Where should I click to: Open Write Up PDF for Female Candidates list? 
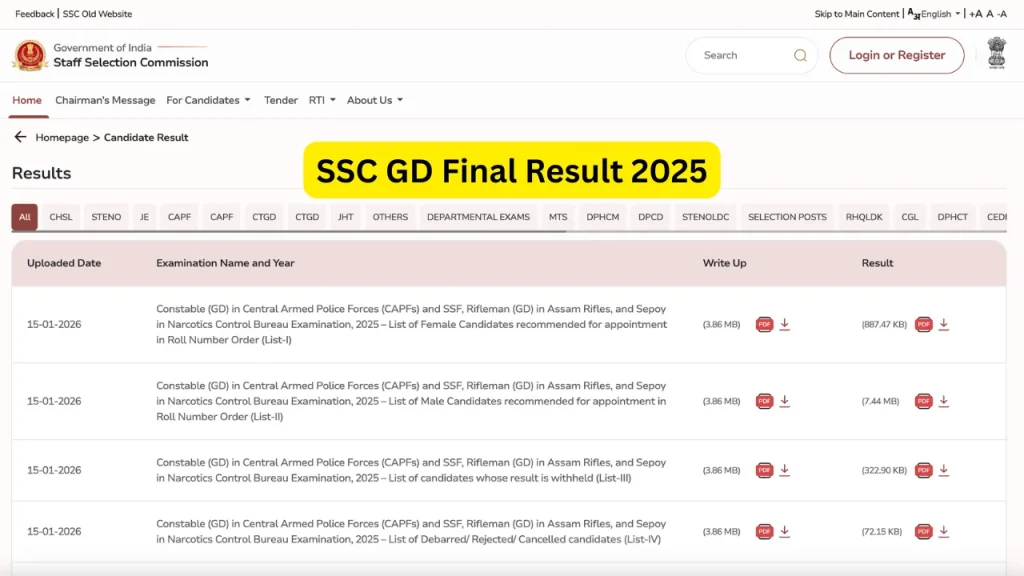point(764,324)
